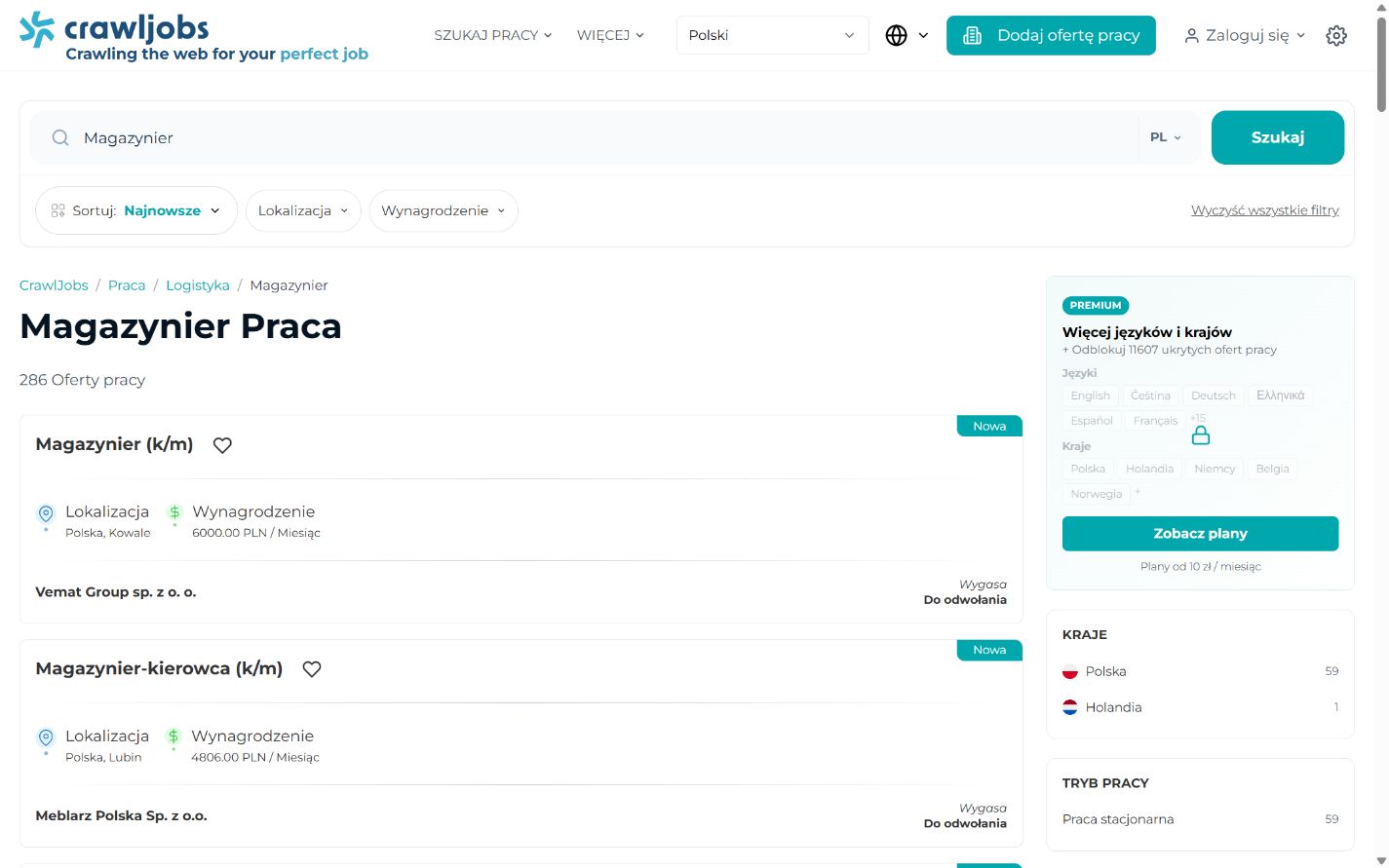Click the salary dollar icon for 4806.00 PLN
Image resolution: width=1389 pixels, height=868 pixels.
click(x=174, y=737)
